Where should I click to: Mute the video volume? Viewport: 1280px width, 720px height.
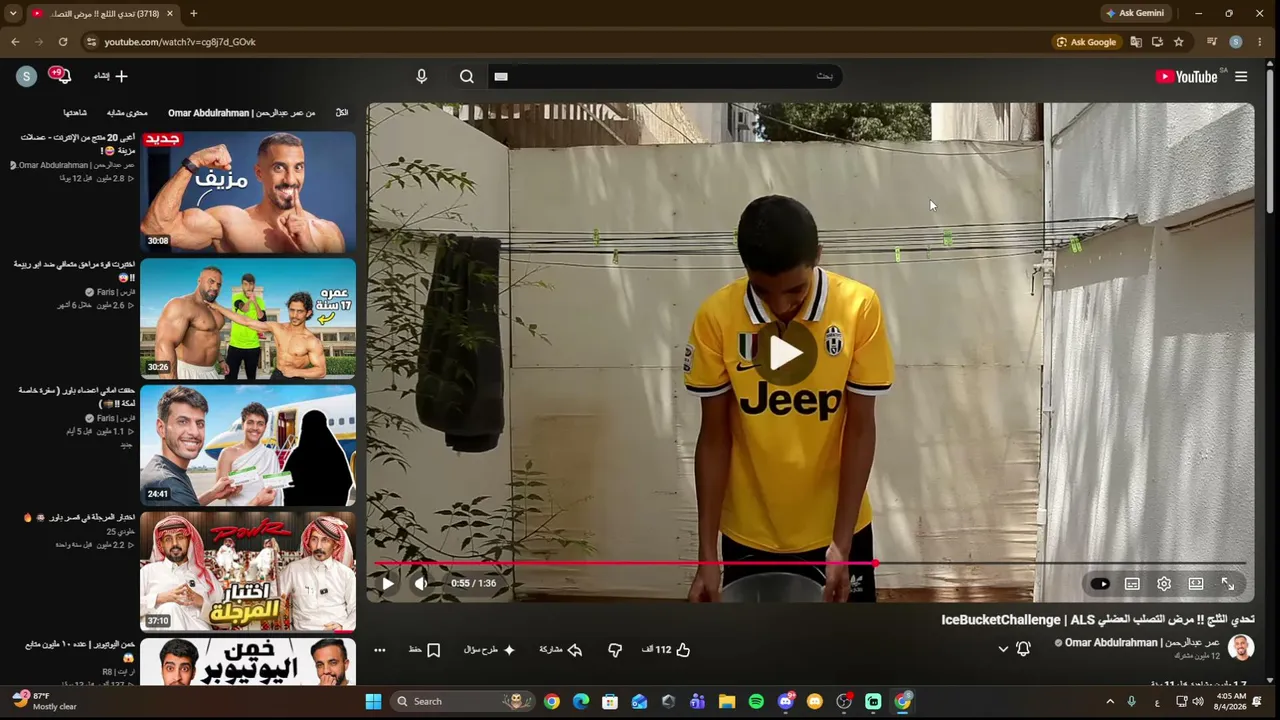pyautogui.click(x=421, y=584)
